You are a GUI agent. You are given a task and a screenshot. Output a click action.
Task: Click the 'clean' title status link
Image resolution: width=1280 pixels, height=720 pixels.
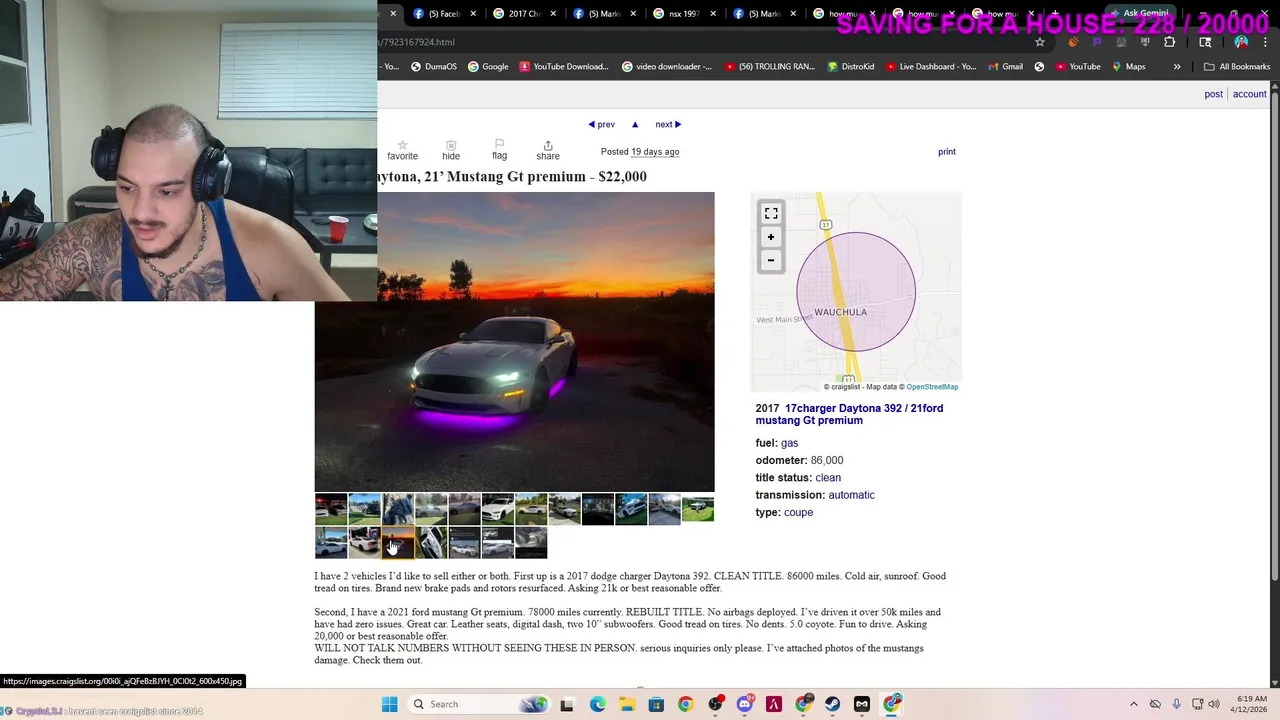pyautogui.click(x=828, y=478)
